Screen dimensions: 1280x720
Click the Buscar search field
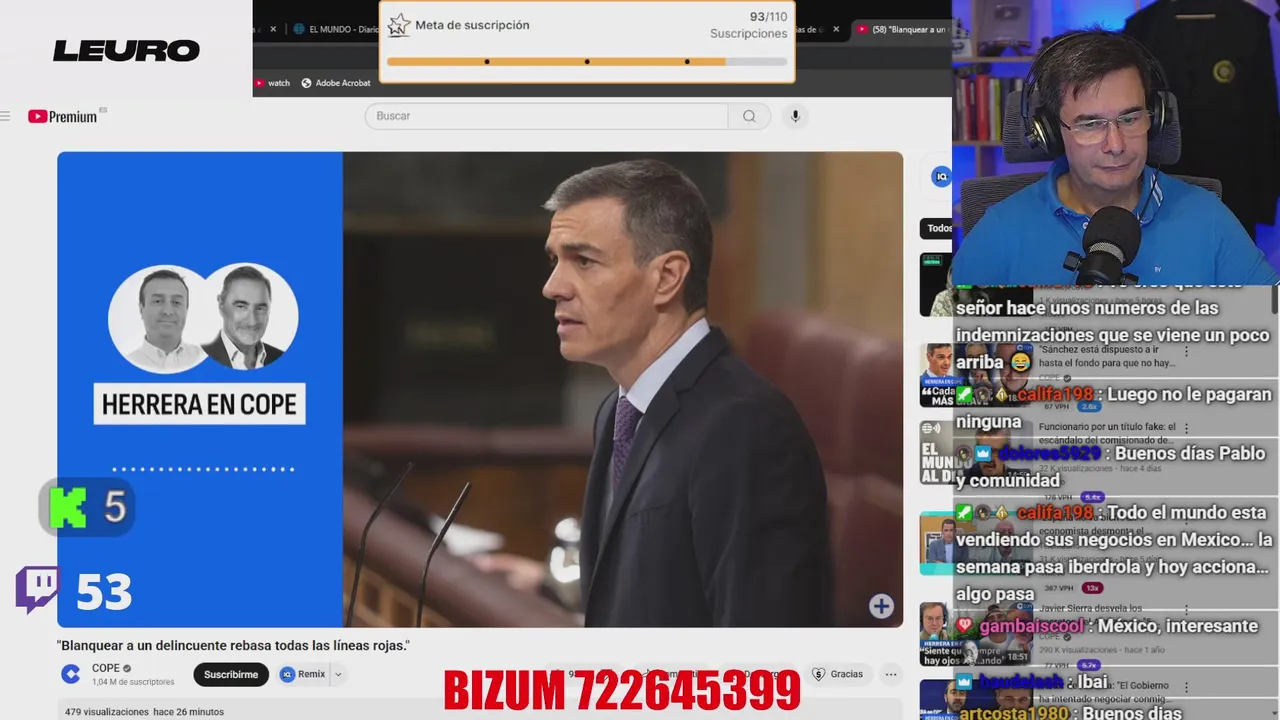(x=547, y=116)
